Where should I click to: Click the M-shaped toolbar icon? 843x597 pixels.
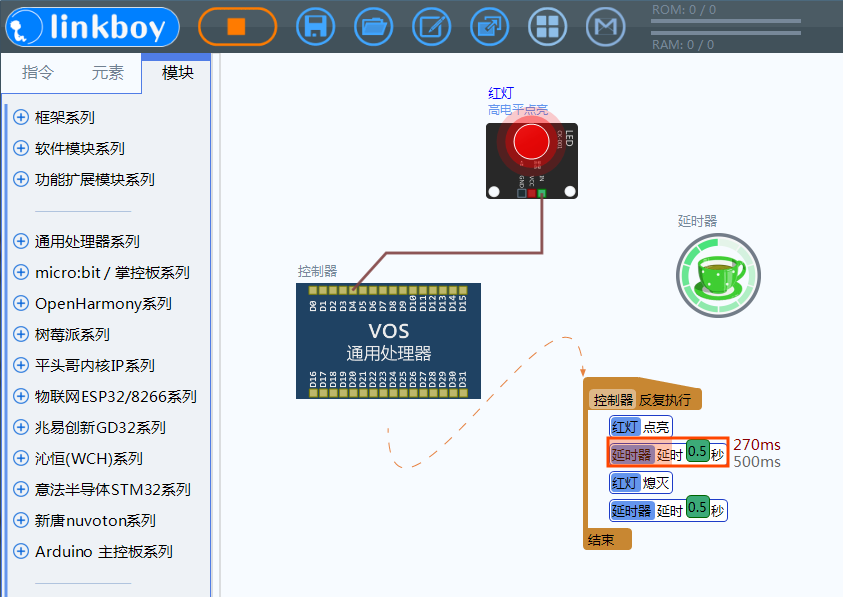click(x=605, y=26)
